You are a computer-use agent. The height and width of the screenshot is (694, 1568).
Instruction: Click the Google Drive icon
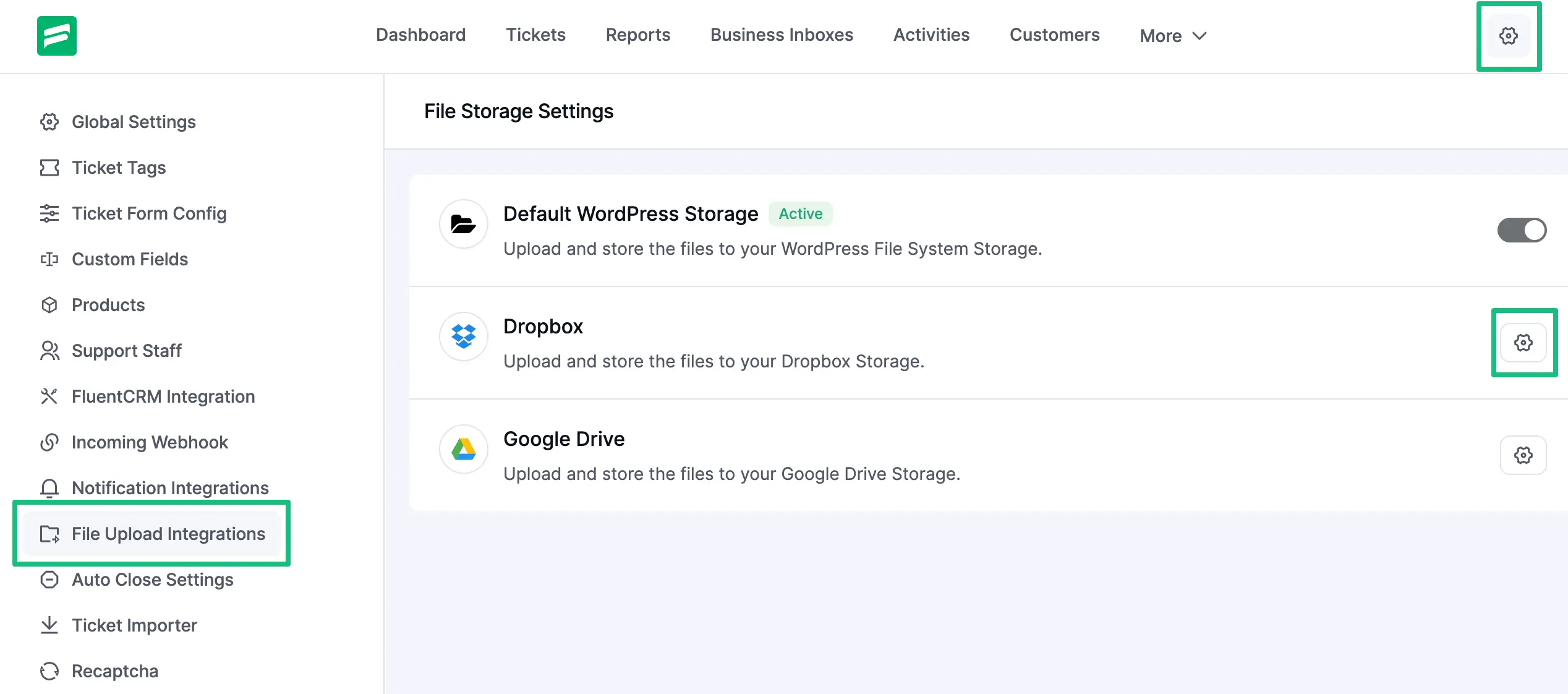pyautogui.click(x=463, y=449)
